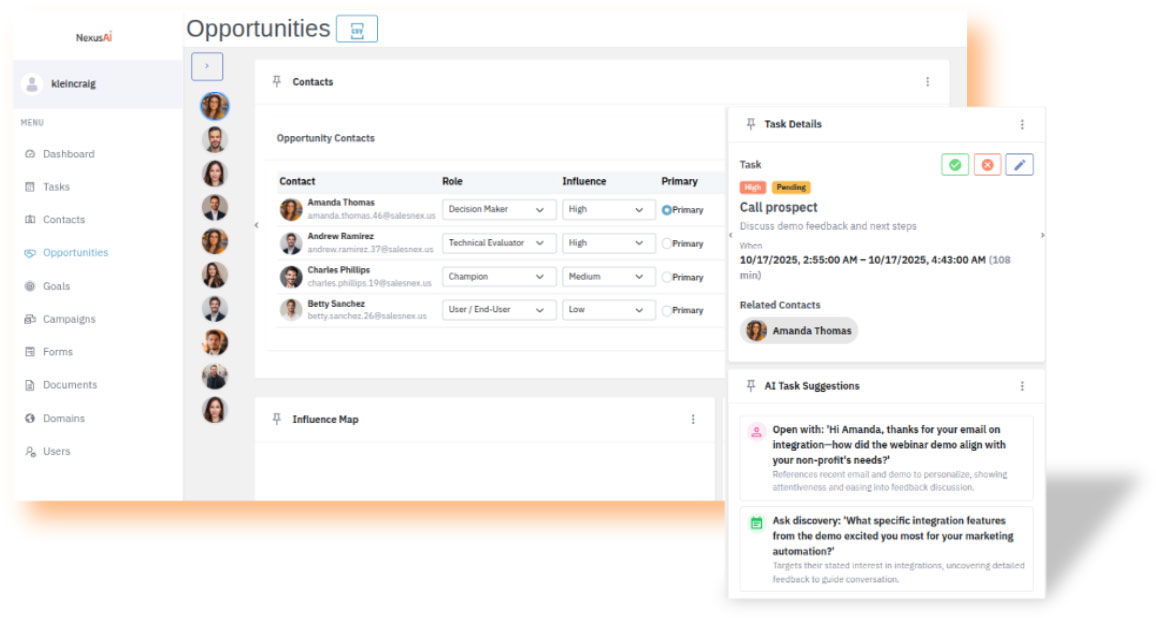Open the Amanda Thomas related contact chip
Screen dimensions: 1156x618
point(798,330)
